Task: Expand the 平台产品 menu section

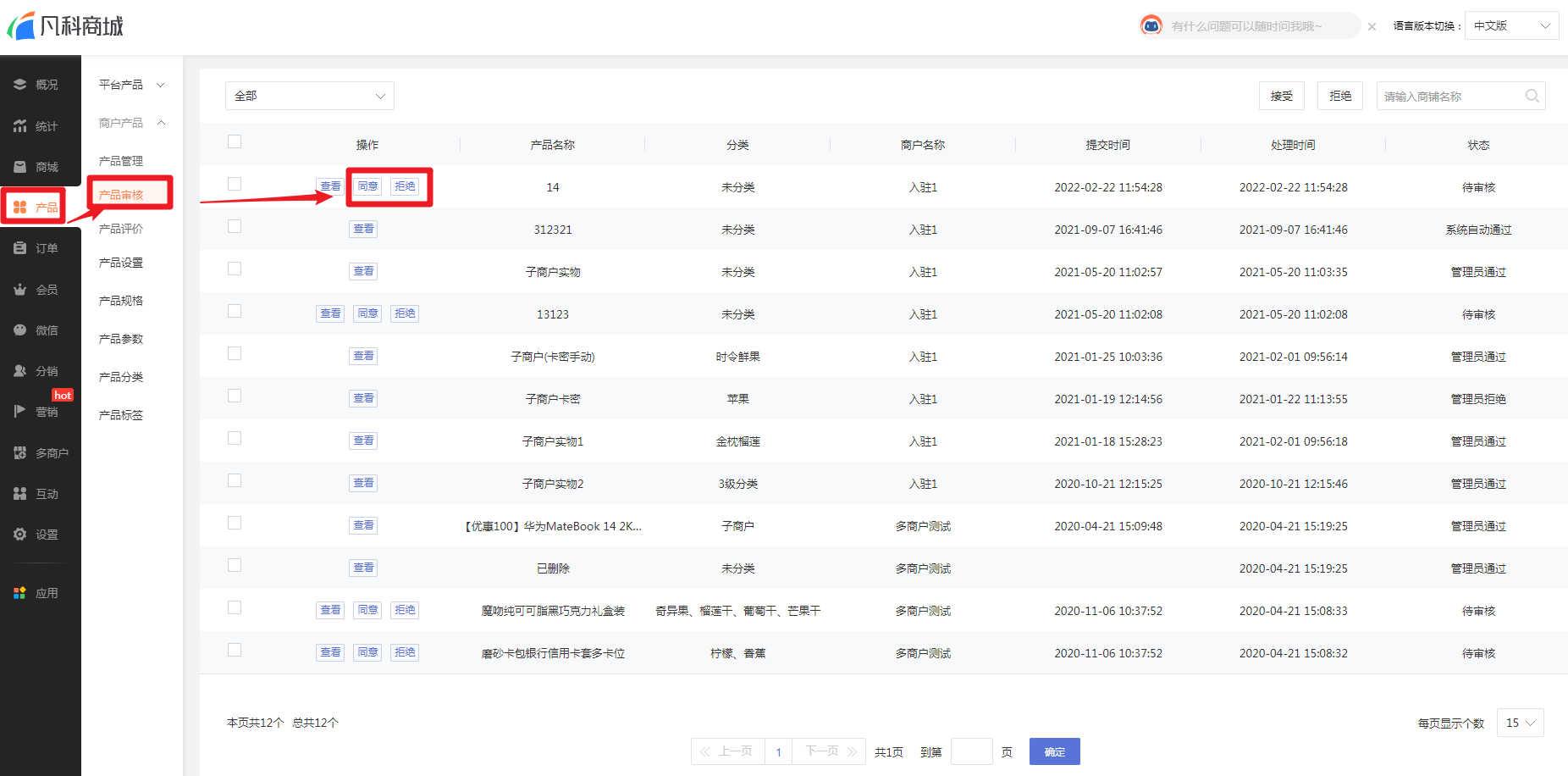Action: pos(131,85)
